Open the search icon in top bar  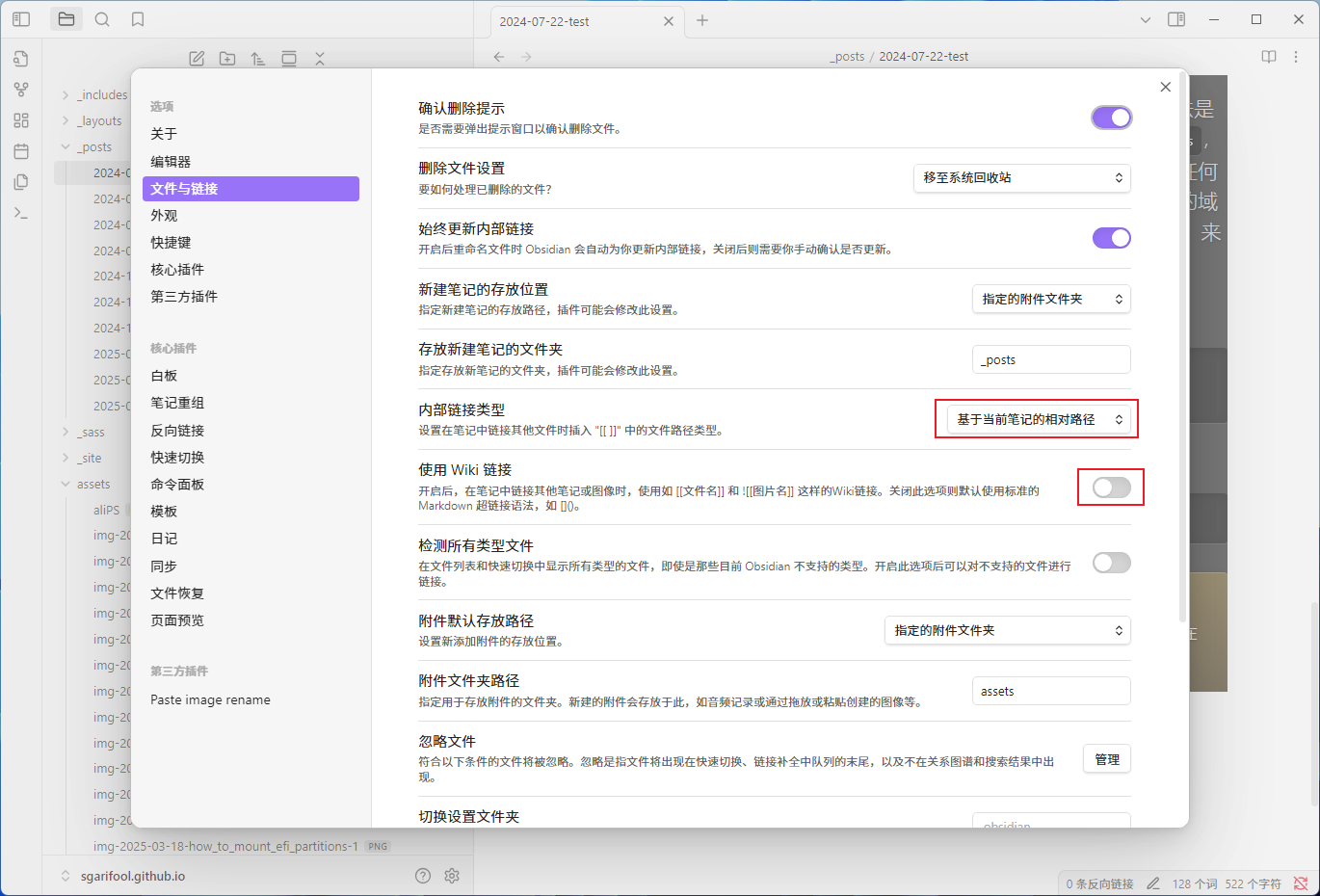[x=102, y=19]
